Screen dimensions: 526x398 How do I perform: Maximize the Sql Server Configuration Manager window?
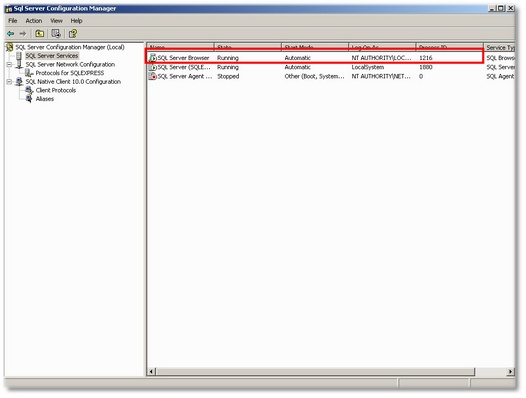(501, 8)
